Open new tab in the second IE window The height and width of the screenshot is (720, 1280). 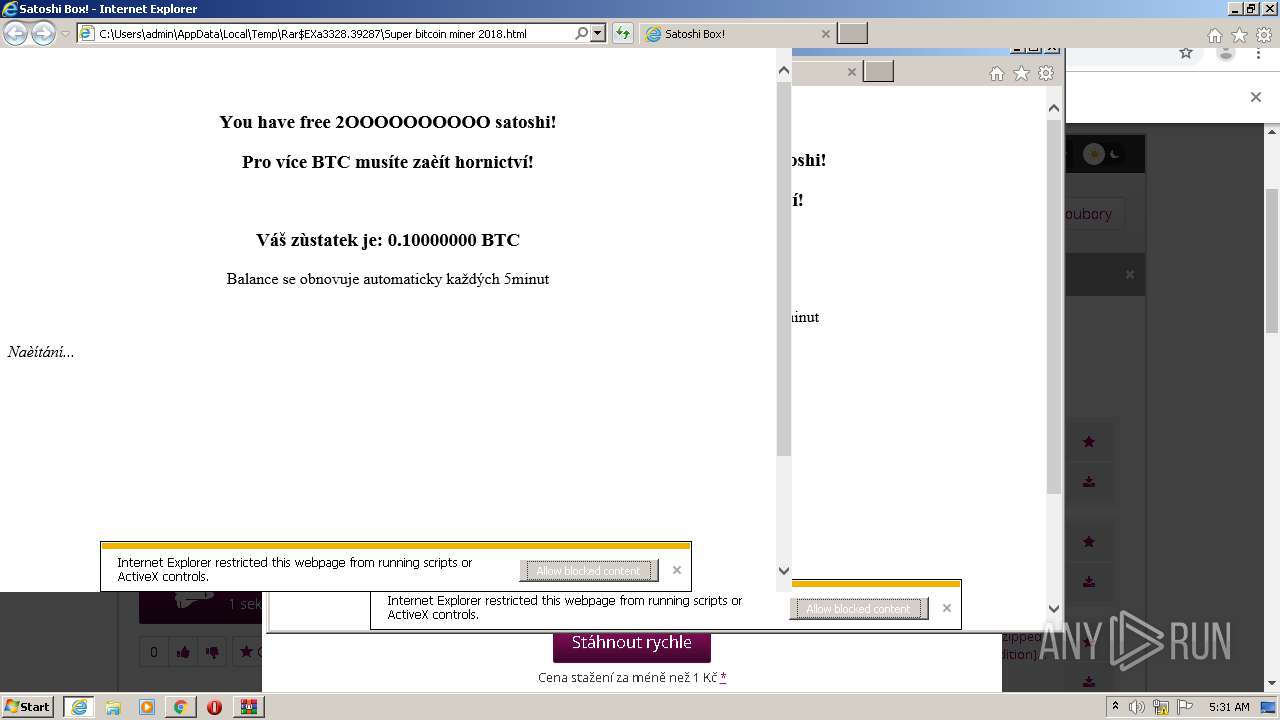878,71
